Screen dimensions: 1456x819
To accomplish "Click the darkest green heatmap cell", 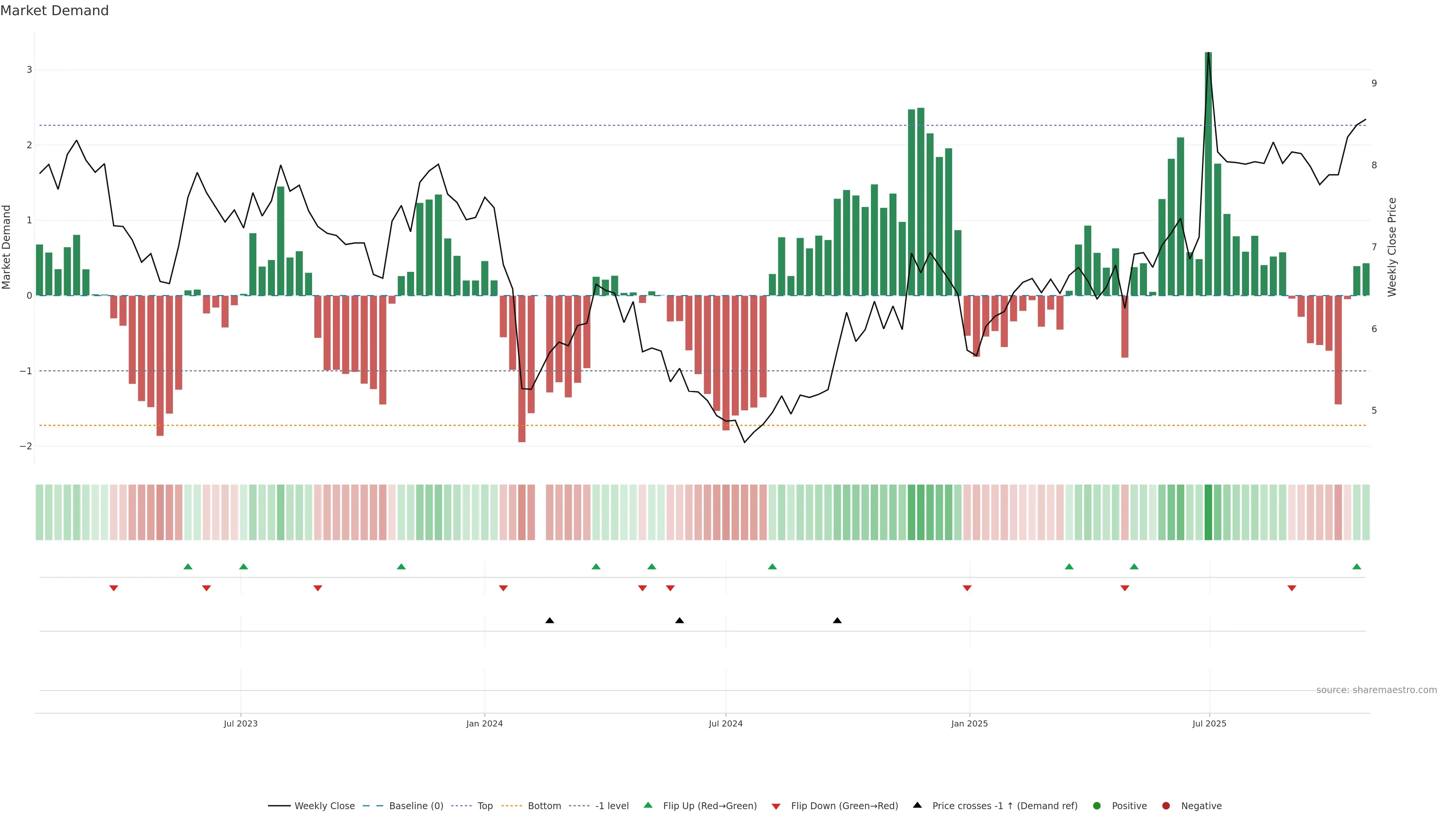I will (1208, 512).
